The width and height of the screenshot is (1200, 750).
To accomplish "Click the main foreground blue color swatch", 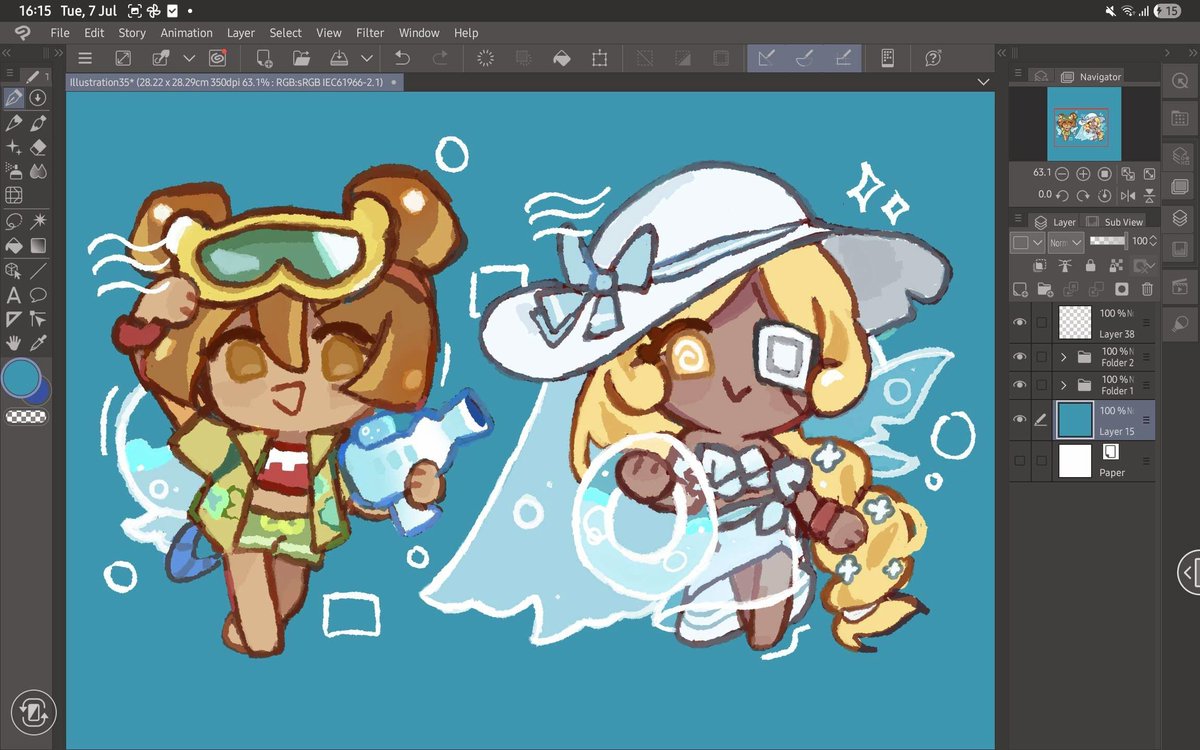I will tap(20, 378).
